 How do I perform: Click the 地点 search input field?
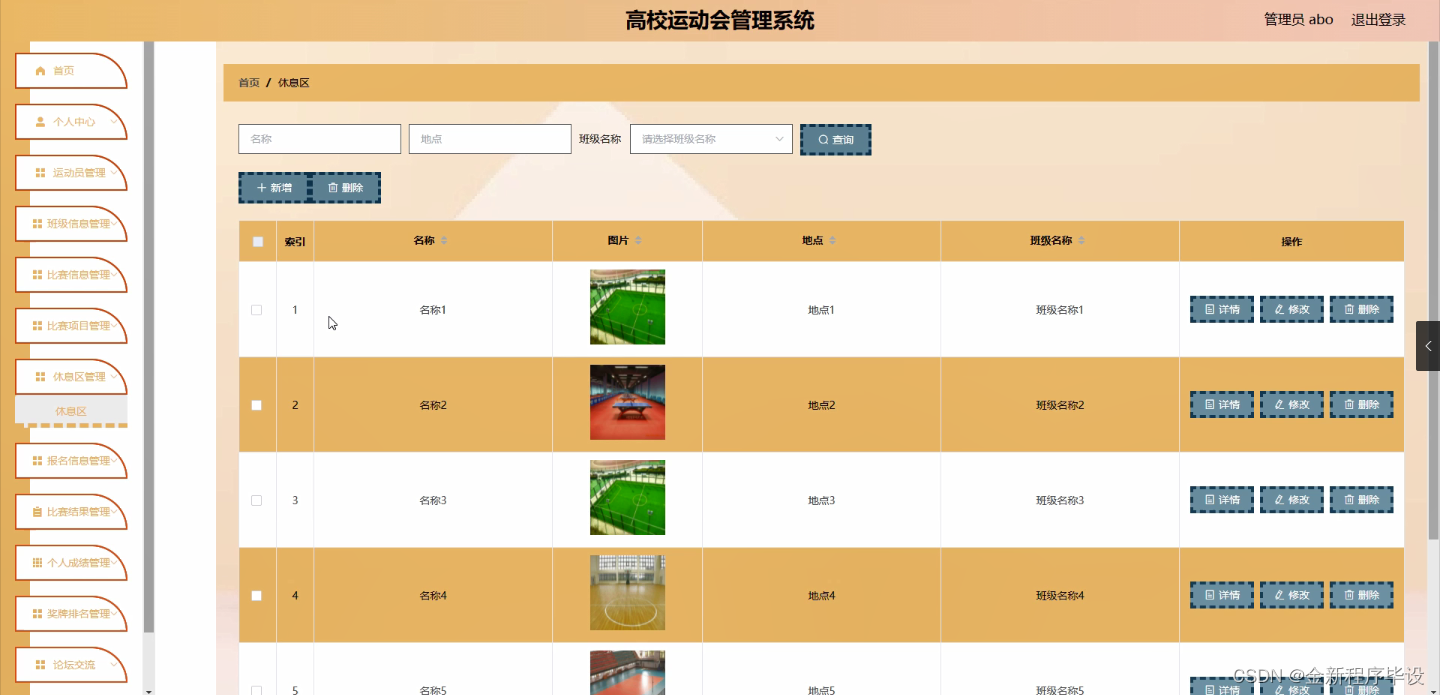point(490,139)
